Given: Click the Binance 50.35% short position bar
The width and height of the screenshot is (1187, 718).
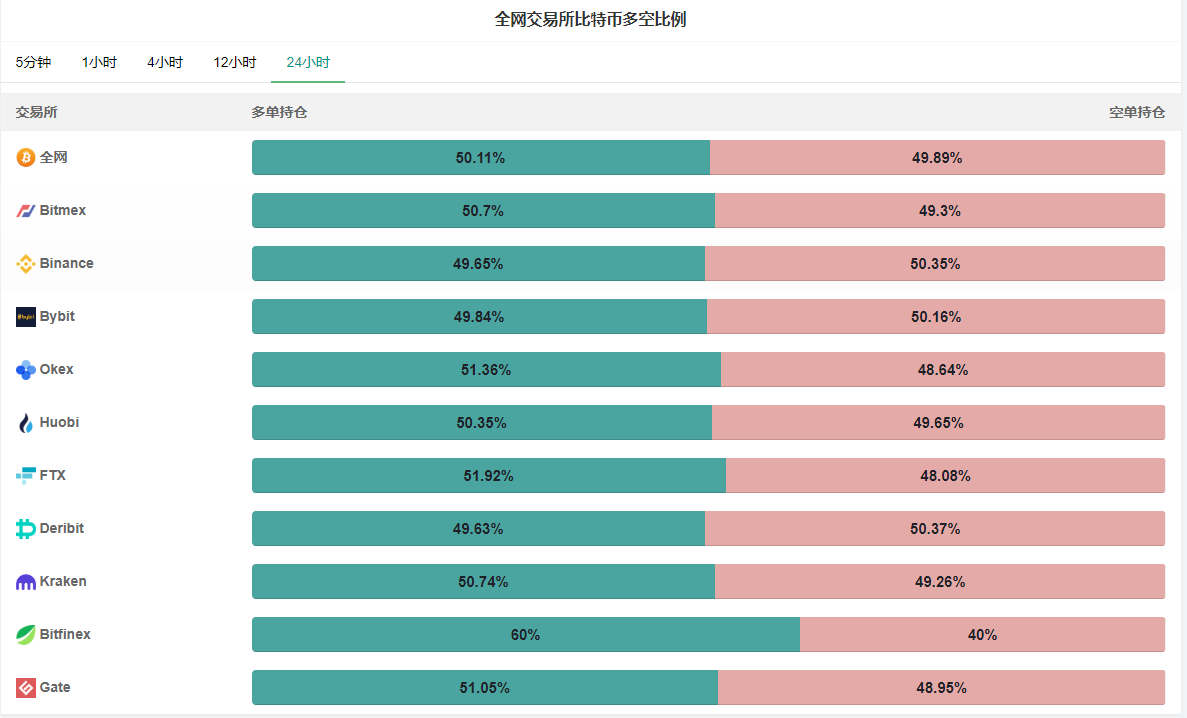Looking at the screenshot, I should [x=935, y=264].
